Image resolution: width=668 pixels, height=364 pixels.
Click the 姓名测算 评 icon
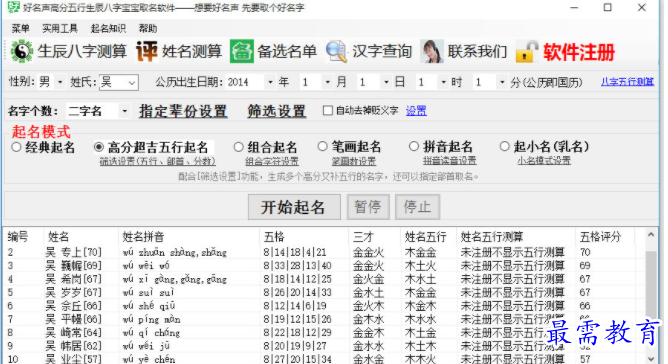(147, 51)
